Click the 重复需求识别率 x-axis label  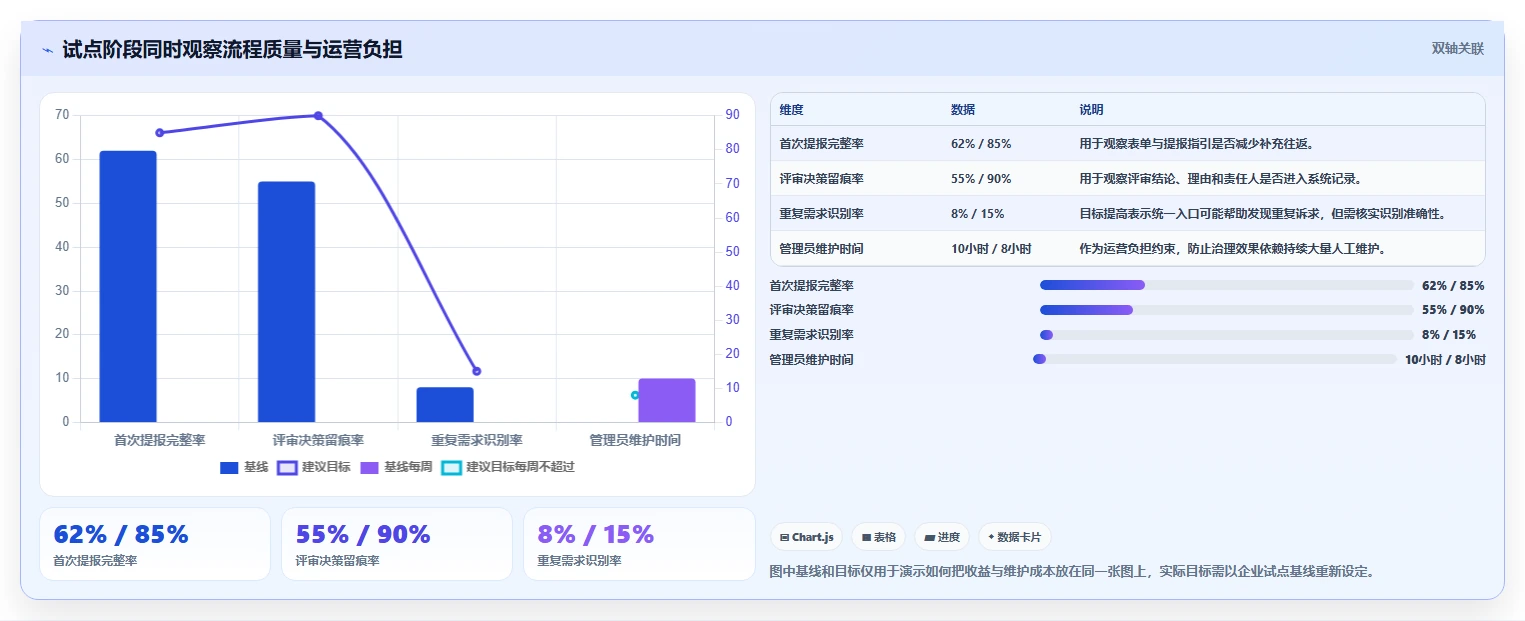(477, 440)
